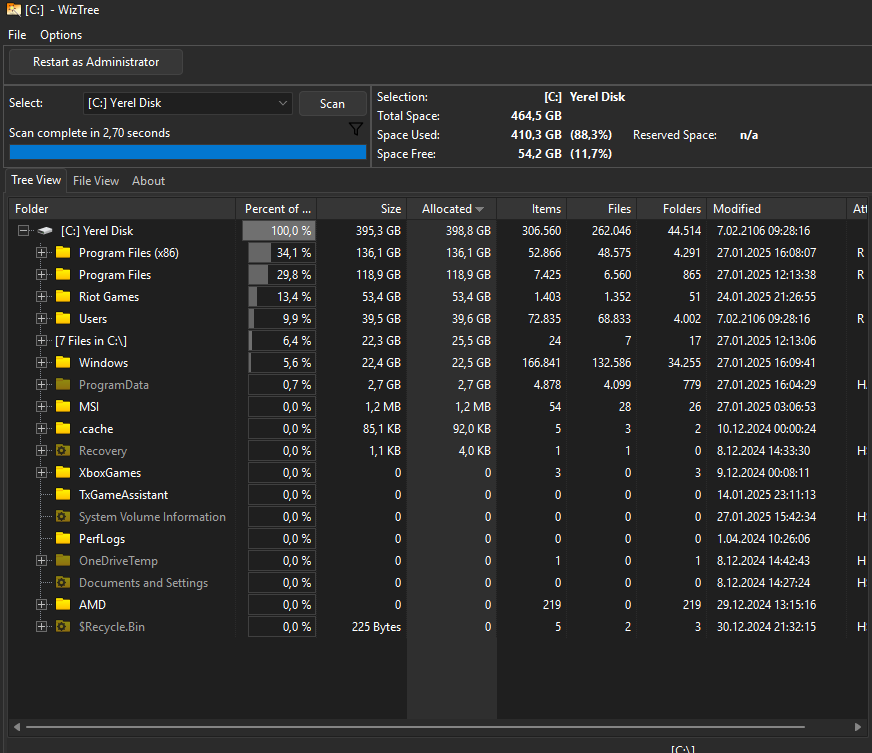Click the MSI folder icon
The width and height of the screenshot is (872, 753).
coord(63,407)
